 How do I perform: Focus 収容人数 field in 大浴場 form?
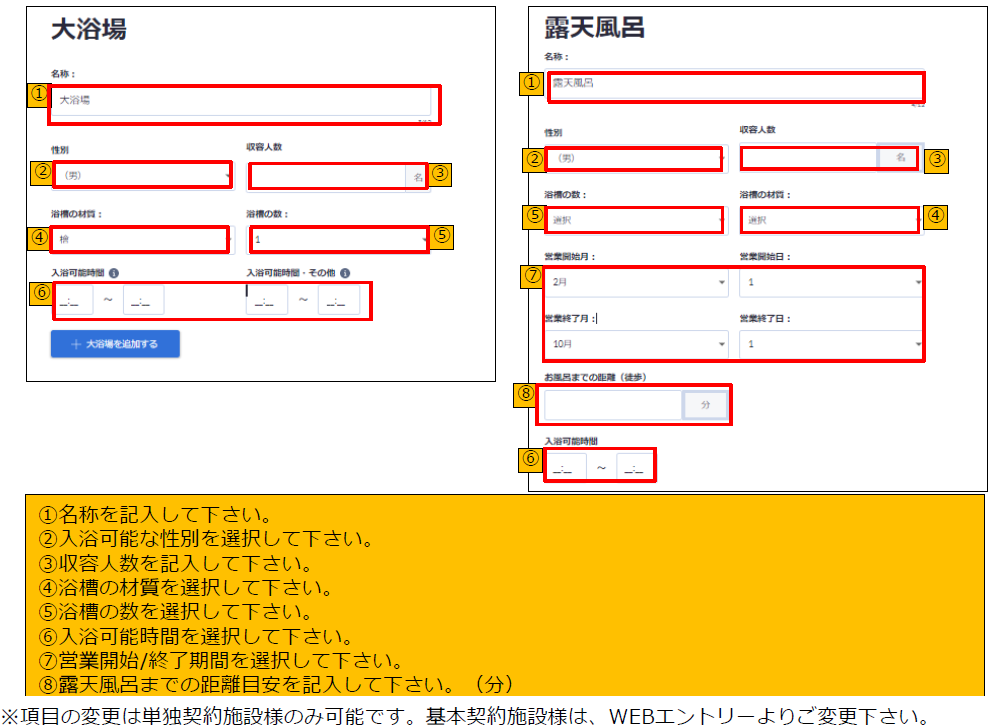coord(326,177)
